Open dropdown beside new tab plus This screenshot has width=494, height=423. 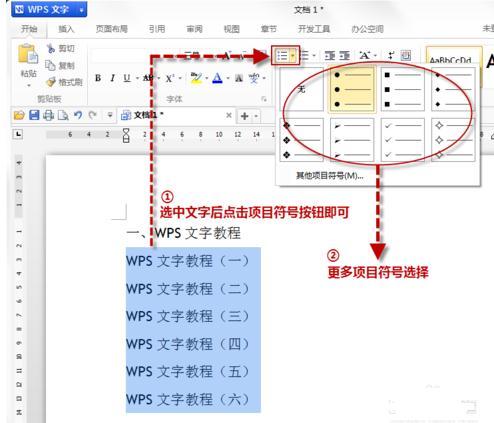coord(256,116)
